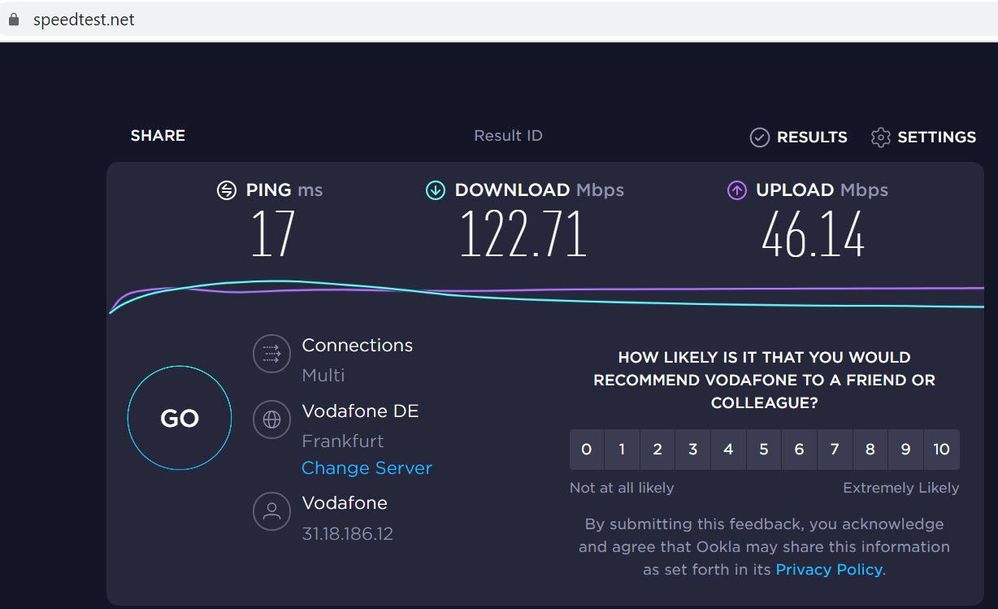Select rating 5 in the survey
Viewport: 998px width, 609px height.
pos(763,449)
